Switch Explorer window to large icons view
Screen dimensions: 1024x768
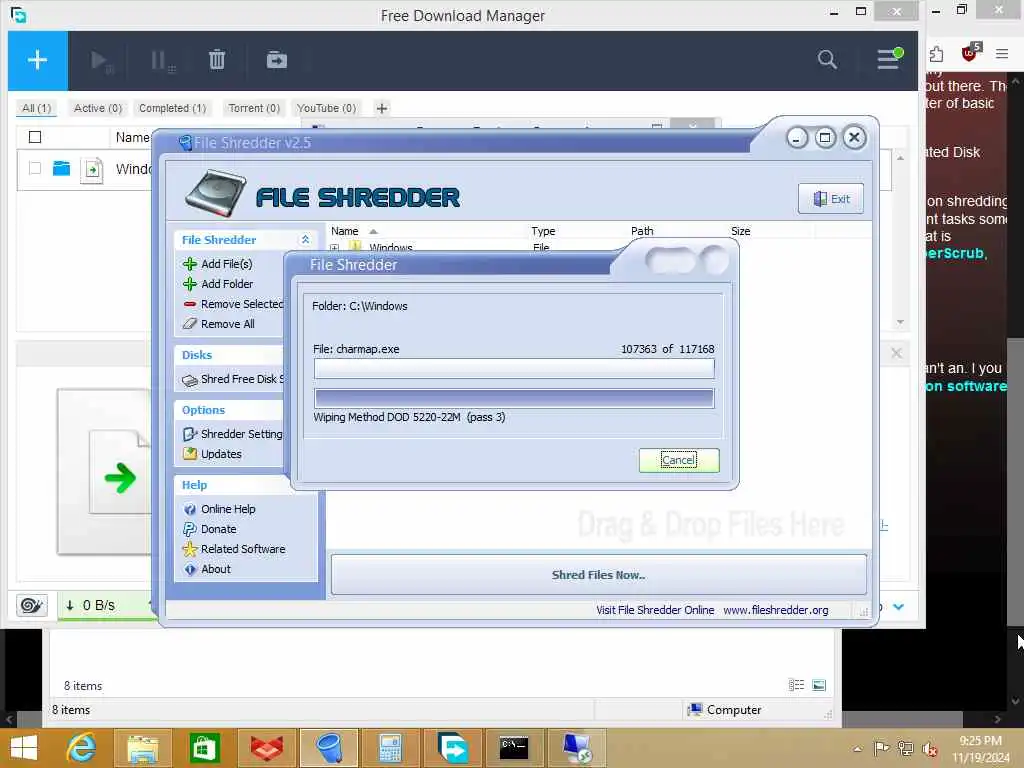(819, 685)
